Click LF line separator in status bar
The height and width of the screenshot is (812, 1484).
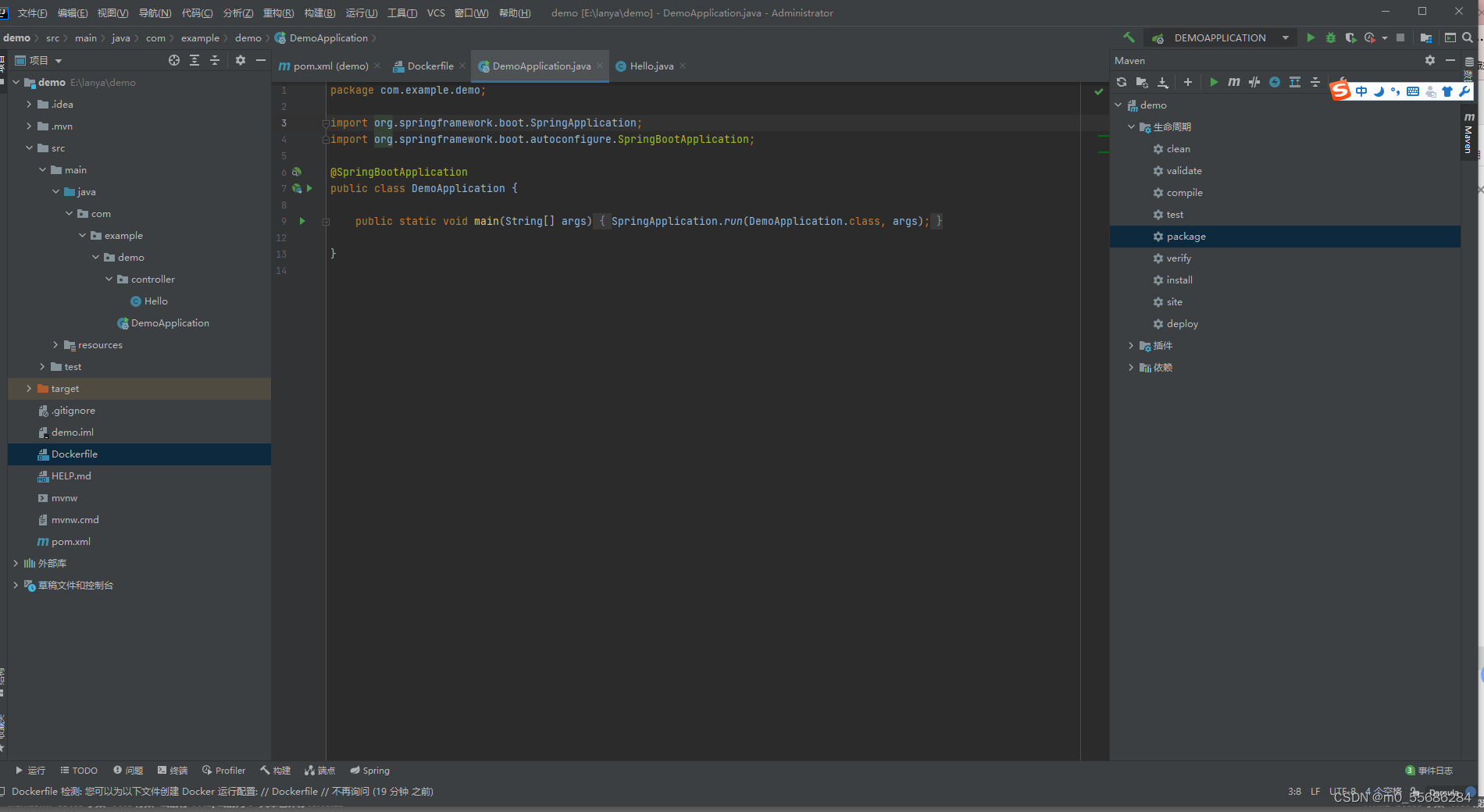1315,791
